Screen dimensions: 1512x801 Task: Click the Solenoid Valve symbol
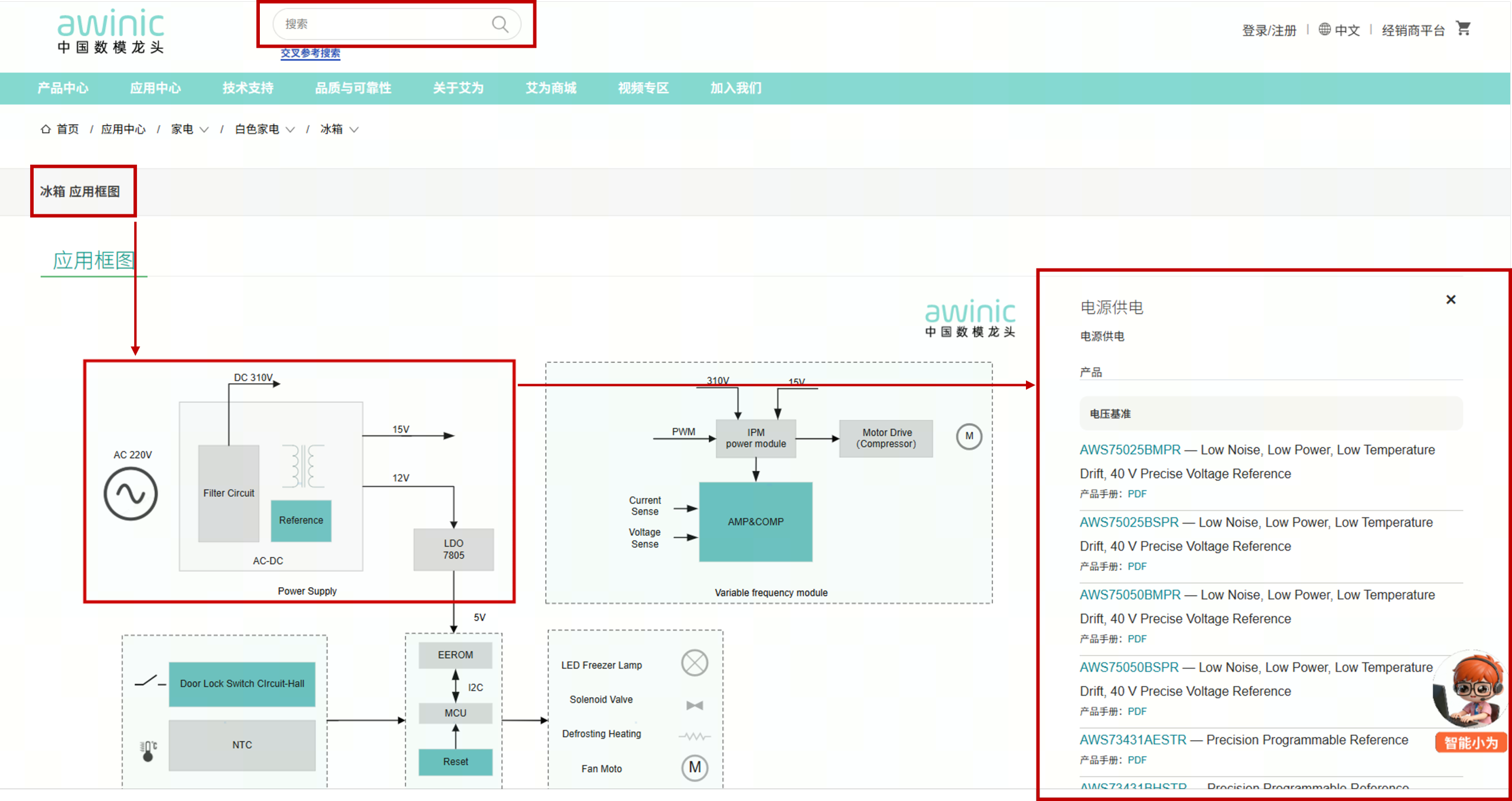pyautogui.click(x=695, y=705)
